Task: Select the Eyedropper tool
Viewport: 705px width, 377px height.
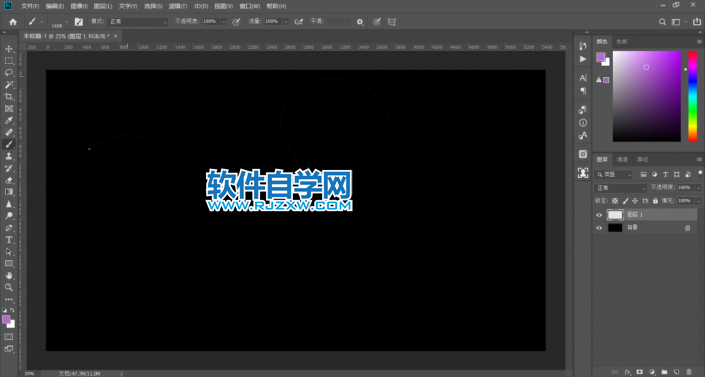Action: click(x=9, y=120)
